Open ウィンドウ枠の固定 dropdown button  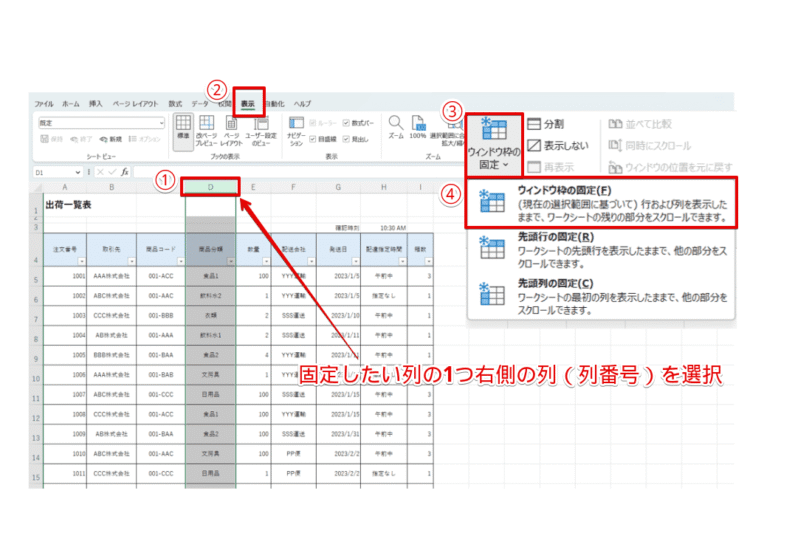click(x=494, y=144)
